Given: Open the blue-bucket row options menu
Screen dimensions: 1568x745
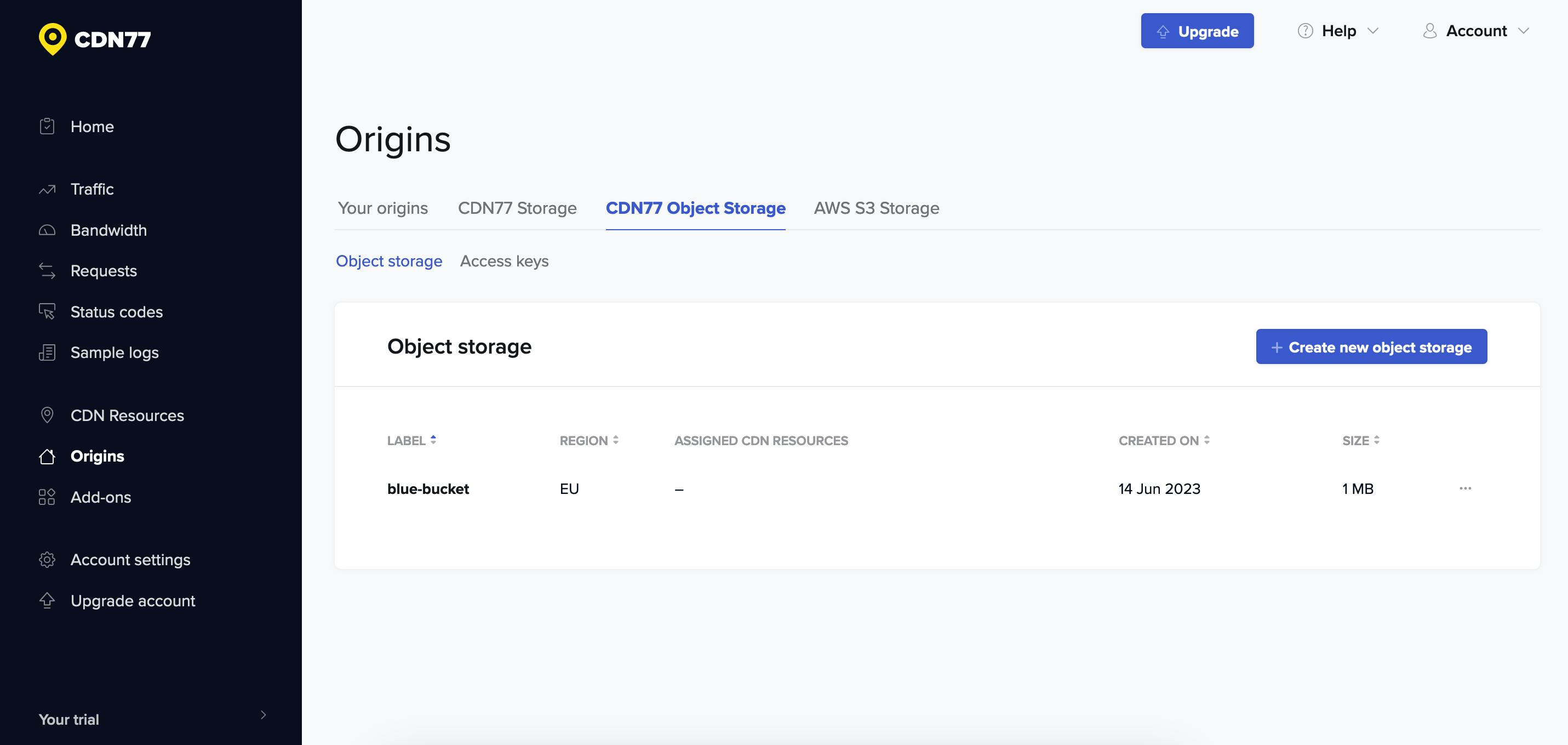Looking at the screenshot, I should [1464, 488].
